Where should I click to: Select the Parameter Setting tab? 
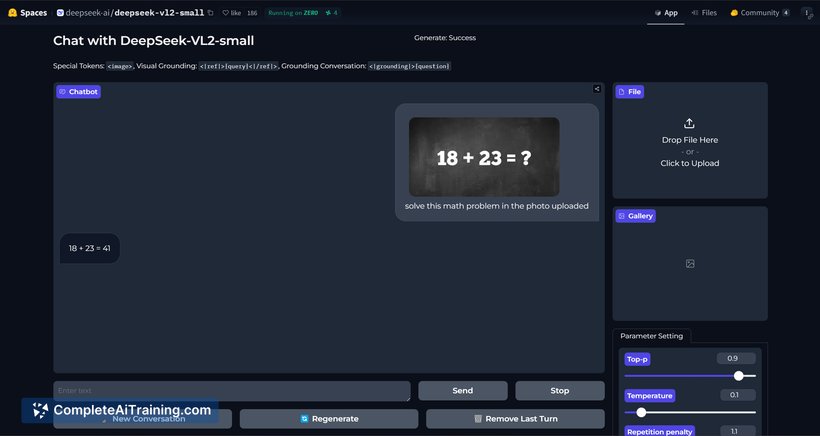pos(652,336)
